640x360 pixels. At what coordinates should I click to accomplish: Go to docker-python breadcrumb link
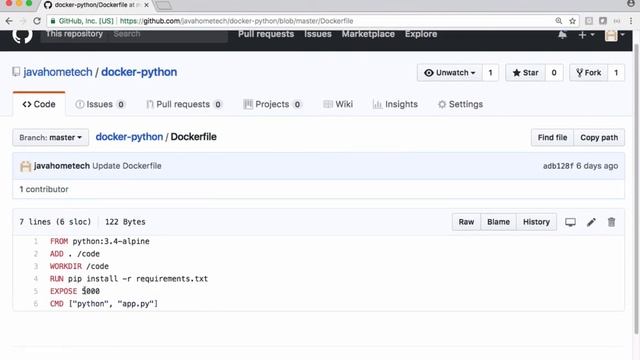point(129,137)
